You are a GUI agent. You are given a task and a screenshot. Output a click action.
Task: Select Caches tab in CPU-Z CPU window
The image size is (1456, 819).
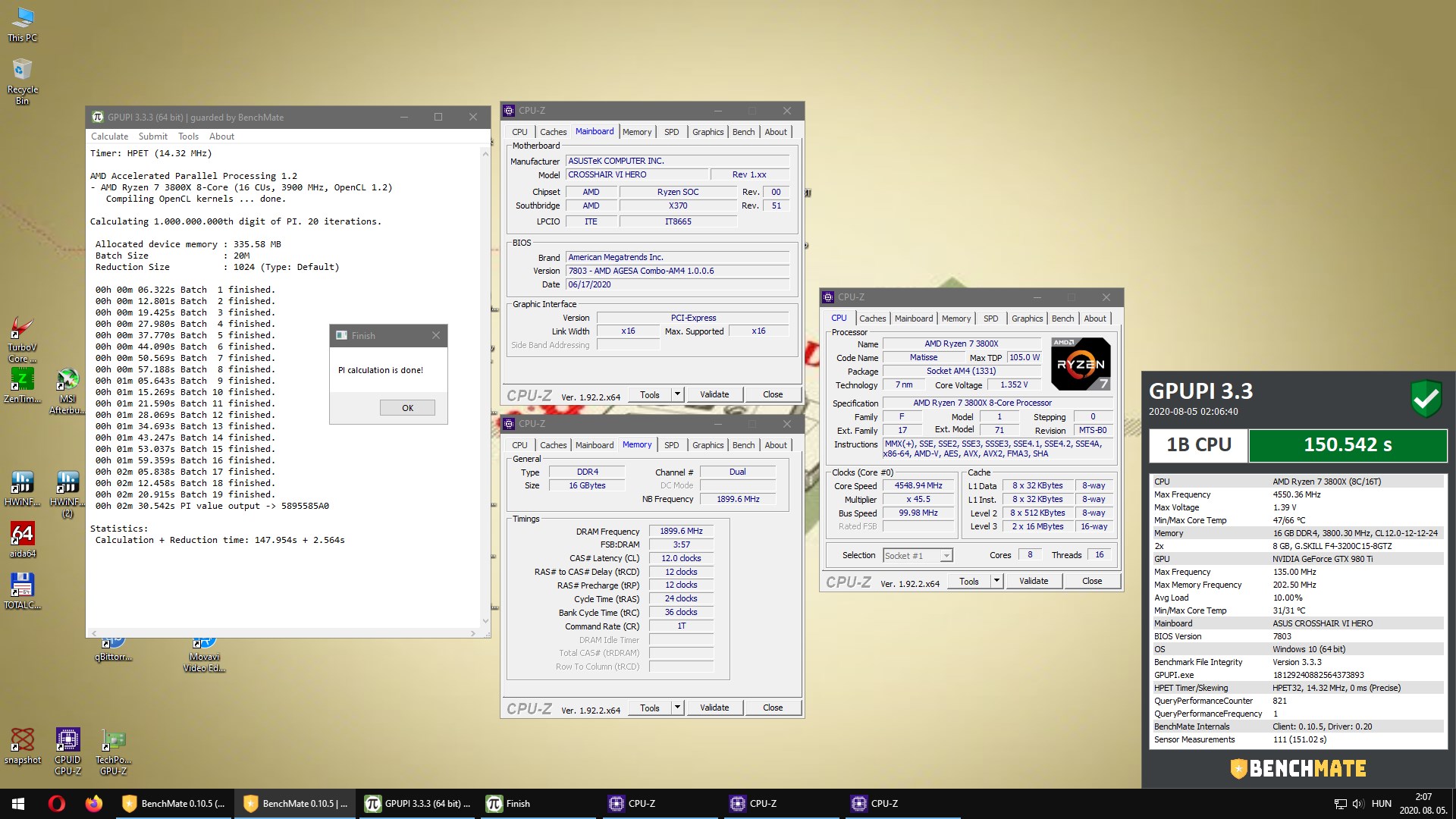point(872,318)
